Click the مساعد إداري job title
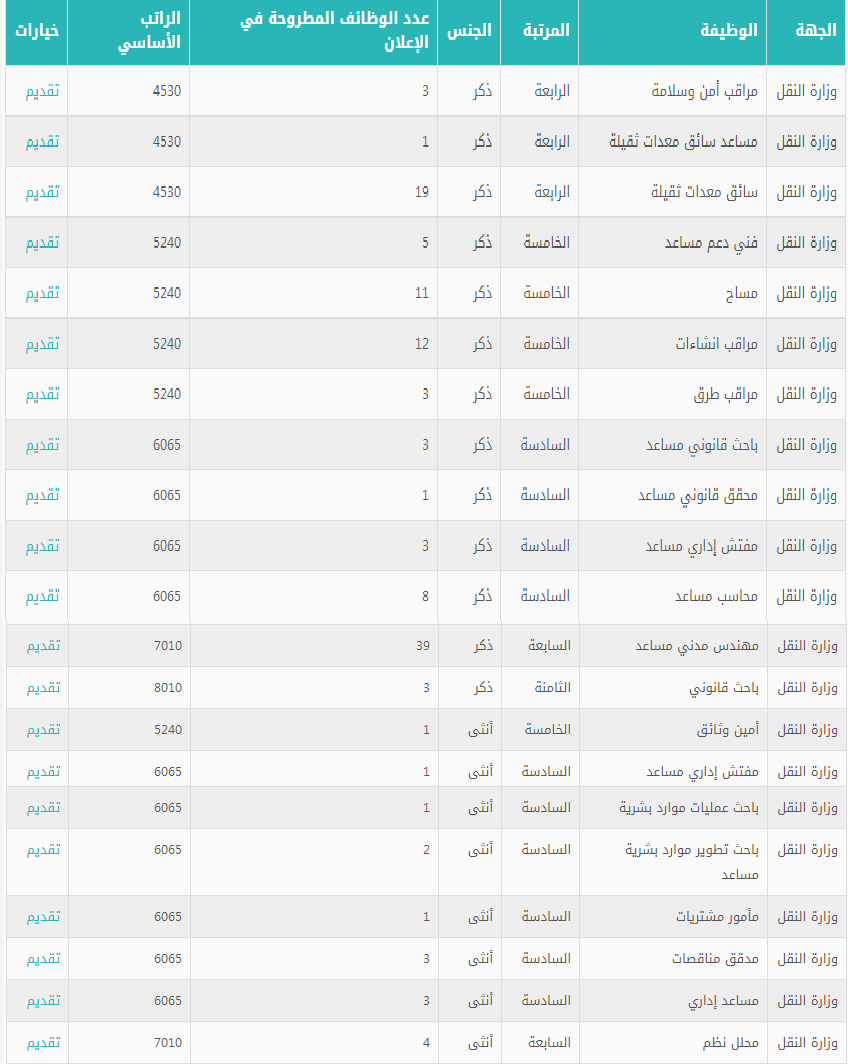Viewport: 848px width, 1064px height. (723, 1002)
